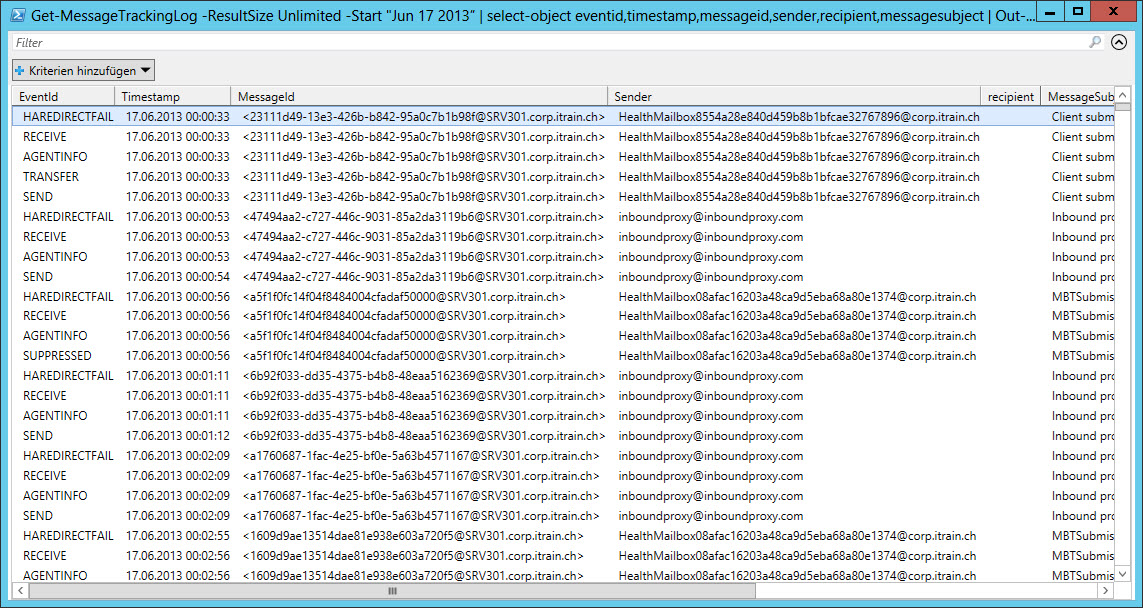Collapse the filter panel via the chevron

(x=1121, y=43)
